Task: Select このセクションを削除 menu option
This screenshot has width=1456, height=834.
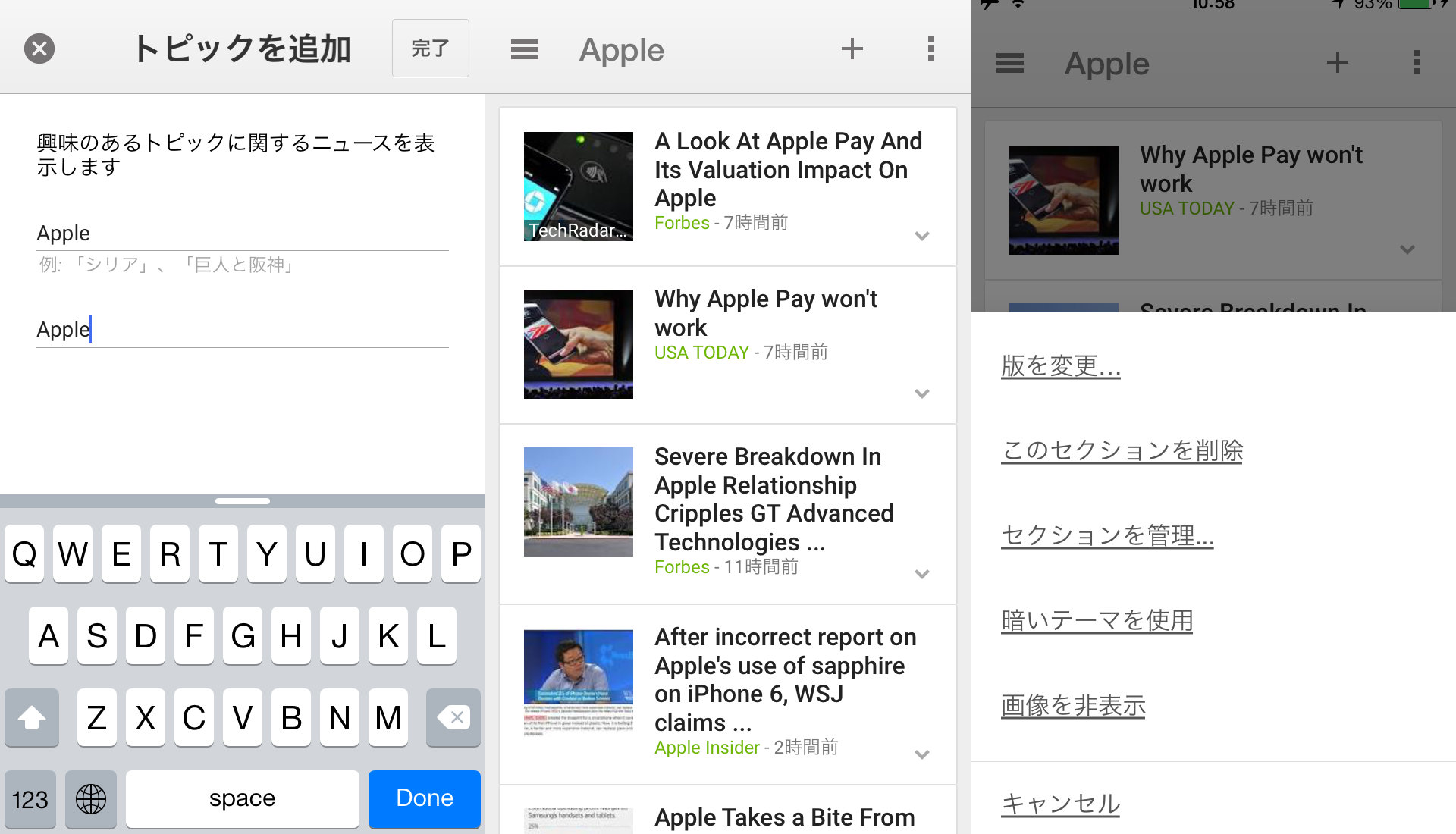Action: (1122, 450)
